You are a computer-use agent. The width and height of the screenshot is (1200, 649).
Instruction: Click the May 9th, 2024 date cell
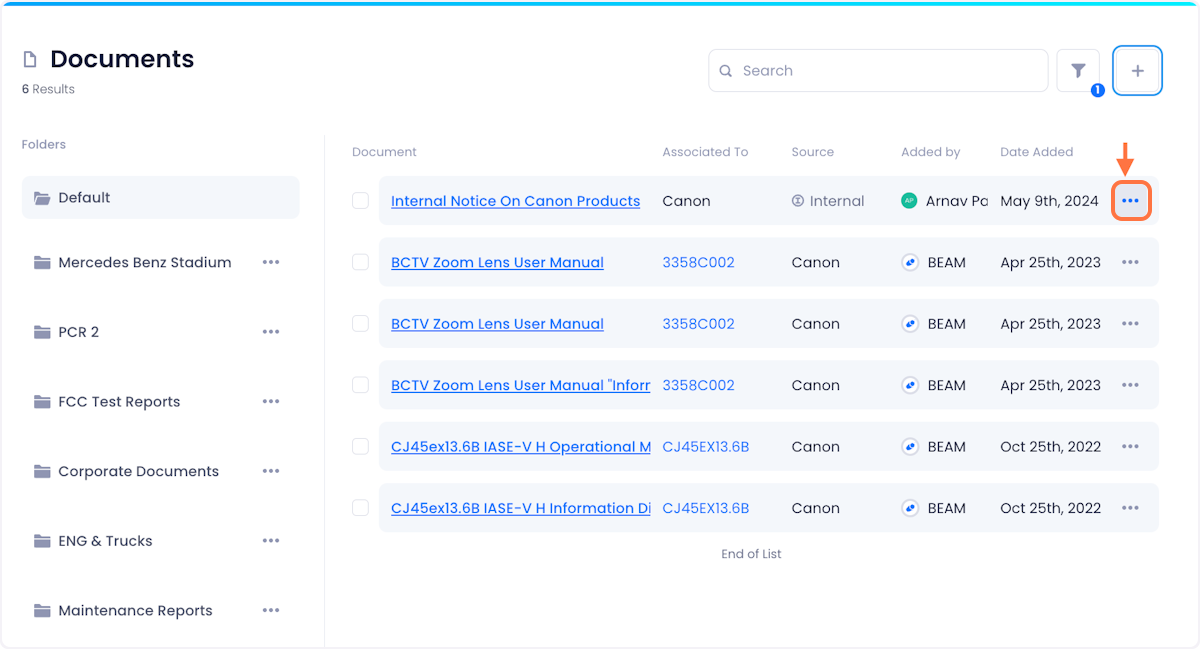1049,201
